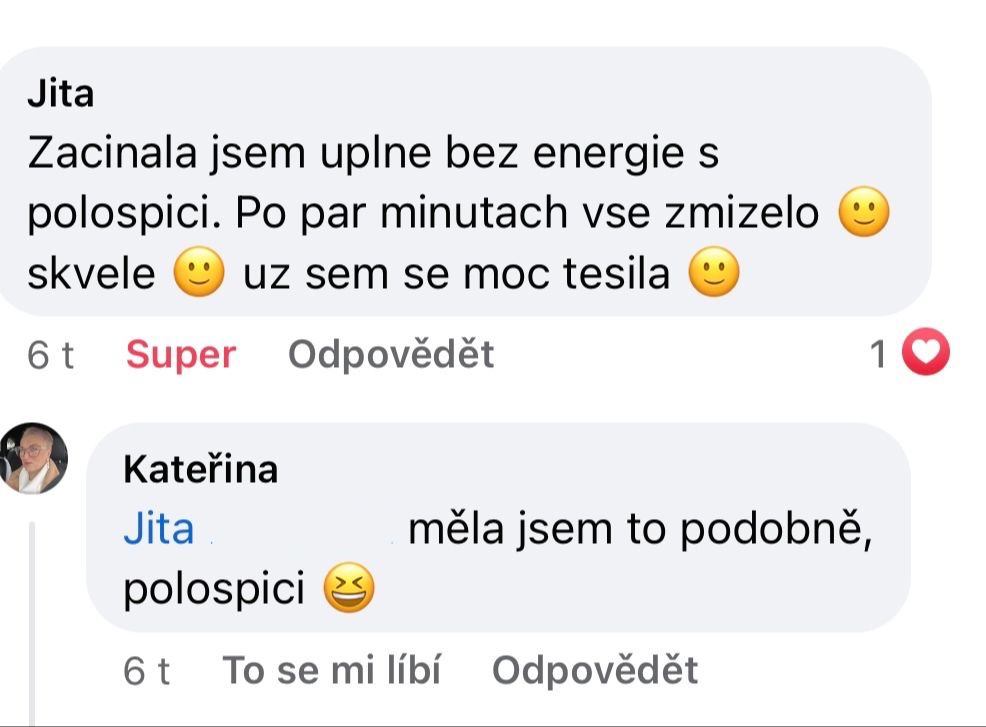986x727 pixels.
Task: Click the "Super" reaction label under Jita's comment
Action: click(181, 354)
